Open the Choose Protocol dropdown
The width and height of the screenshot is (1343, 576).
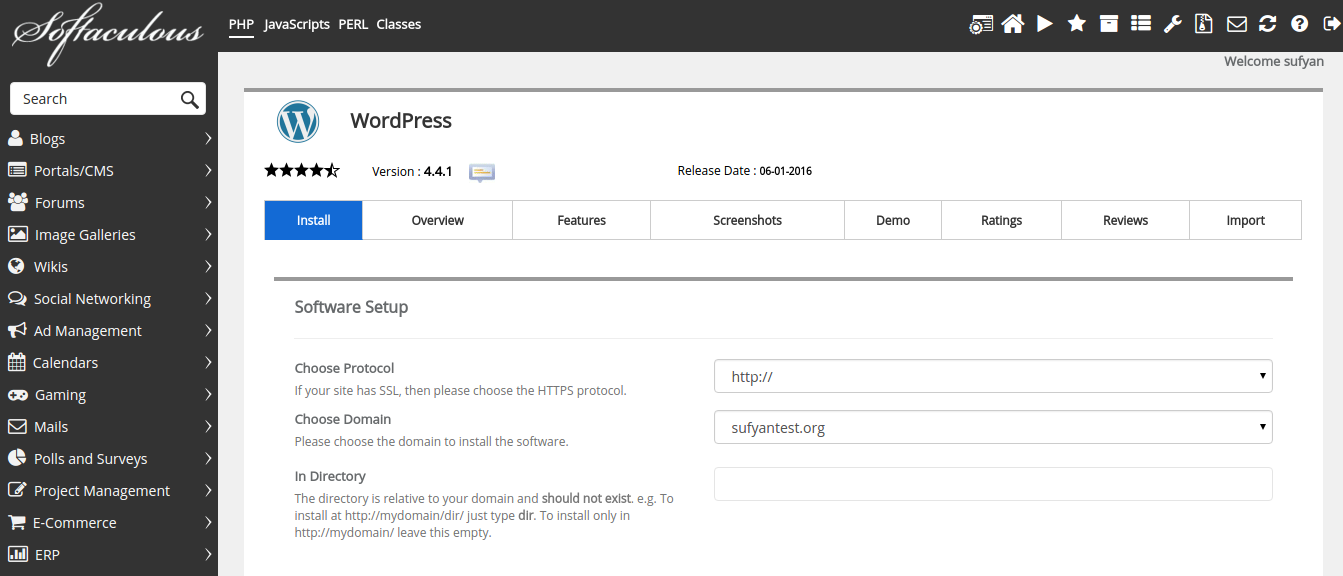pos(992,376)
